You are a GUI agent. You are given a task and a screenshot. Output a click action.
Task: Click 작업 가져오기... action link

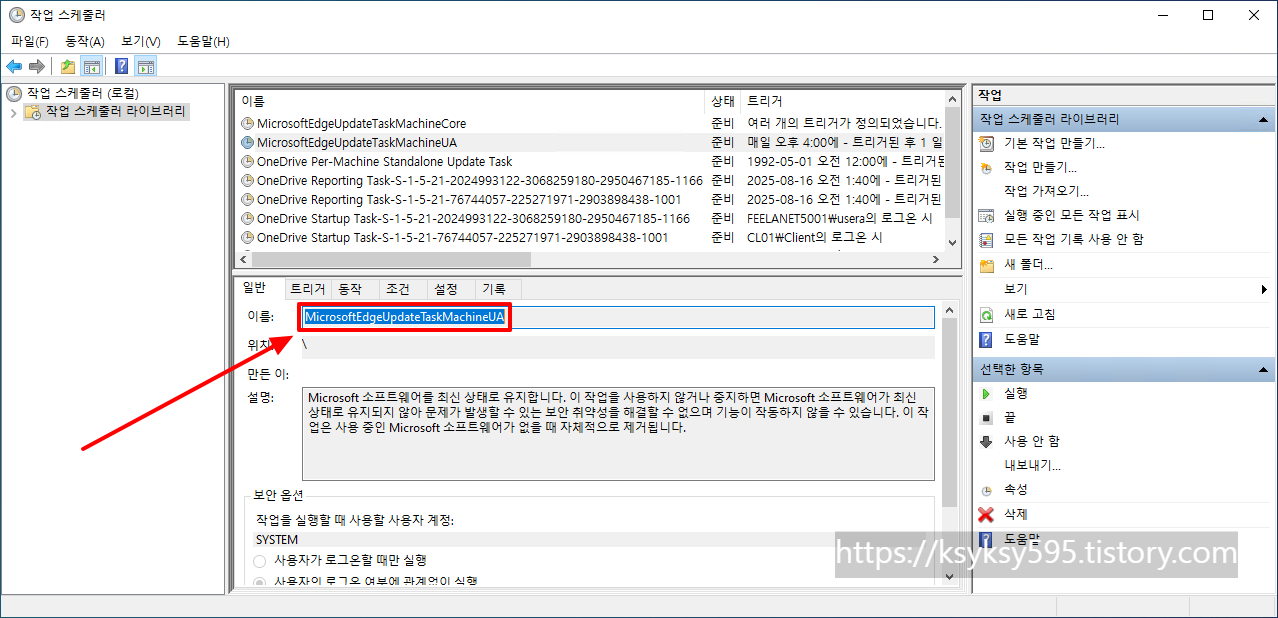1046,192
